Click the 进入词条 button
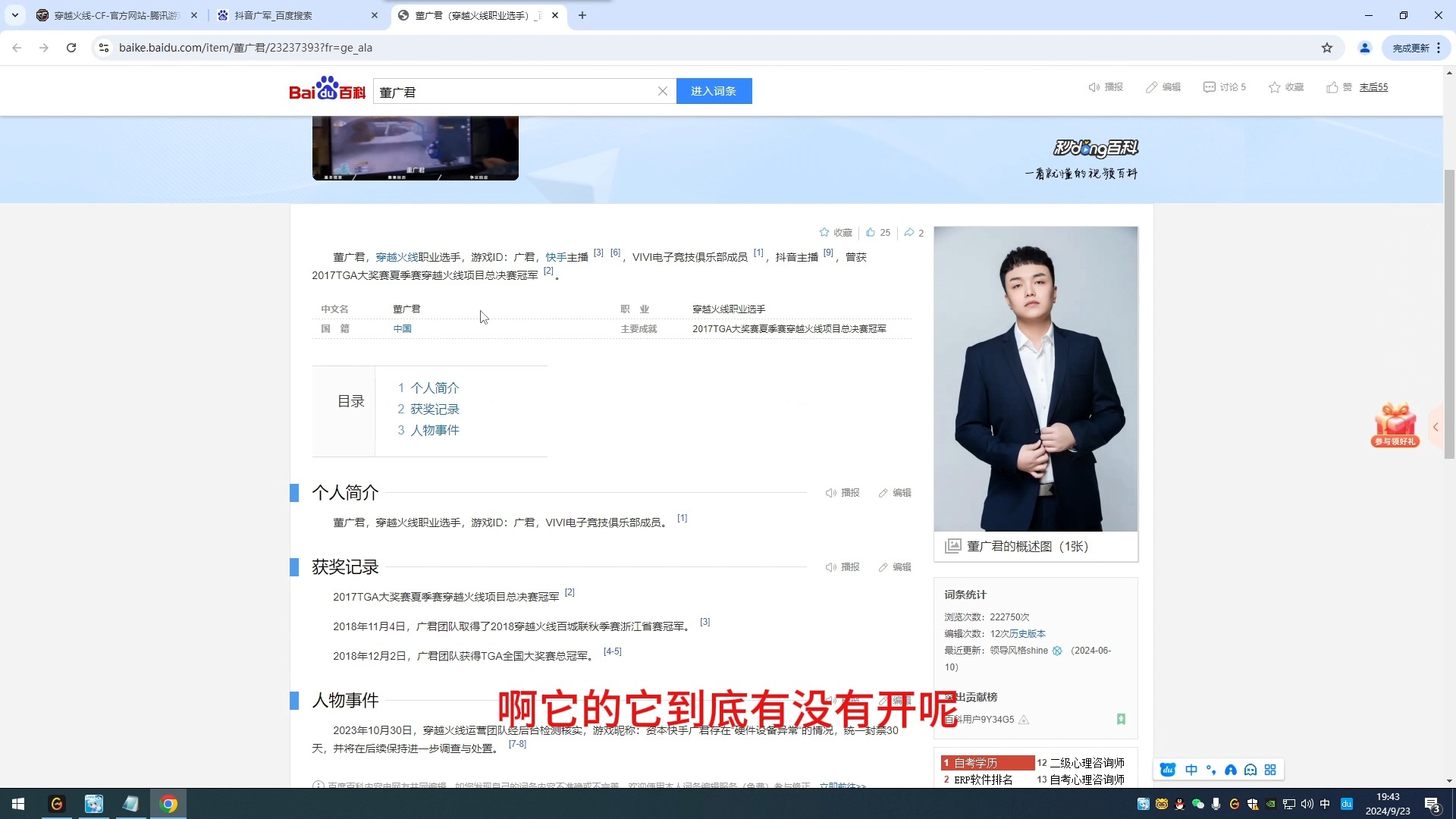The image size is (1456, 819). (x=714, y=91)
